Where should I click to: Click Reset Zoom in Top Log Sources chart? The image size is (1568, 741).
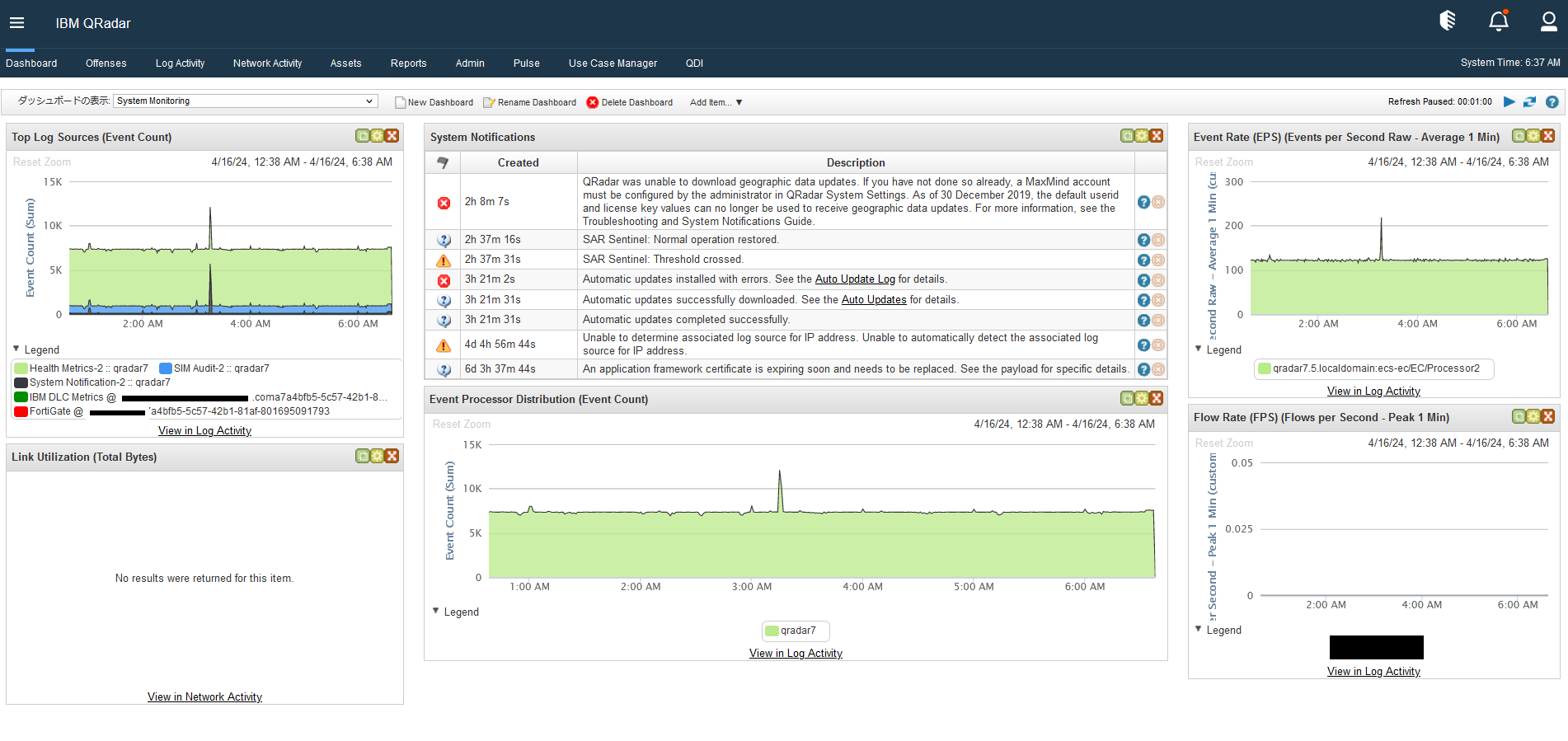pyautogui.click(x=42, y=162)
